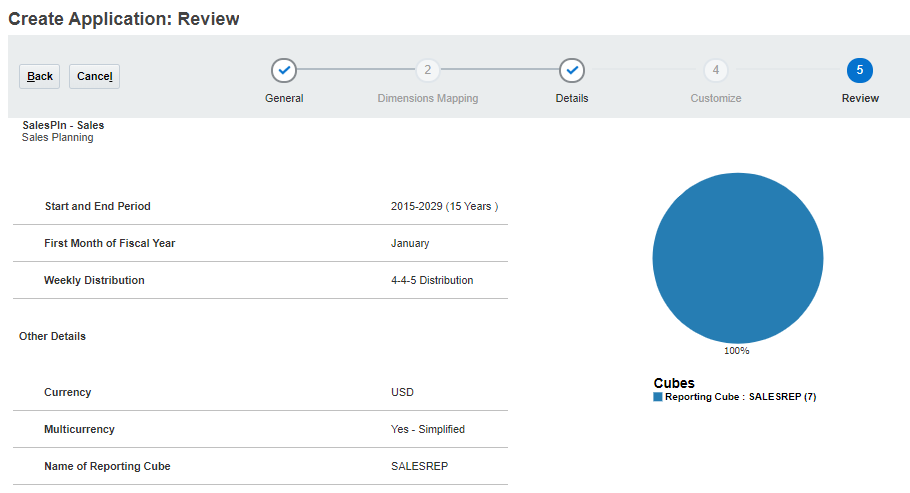Image resolution: width=910 pixels, height=493 pixels.
Task: Click the SALESREP cube name value
Action: pos(419,466)
